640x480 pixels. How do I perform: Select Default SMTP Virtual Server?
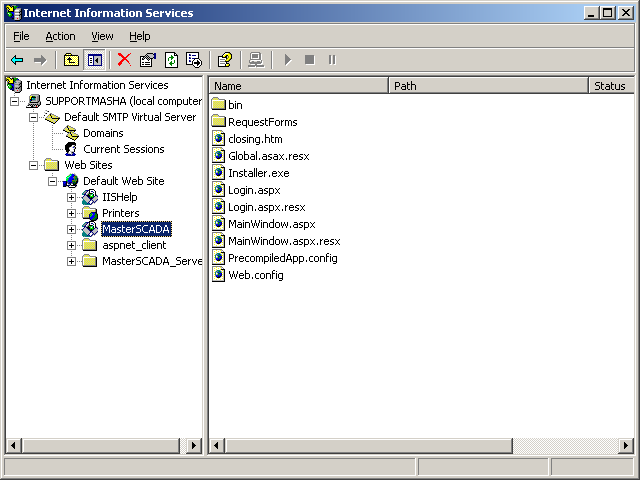[x=130, y=117]
